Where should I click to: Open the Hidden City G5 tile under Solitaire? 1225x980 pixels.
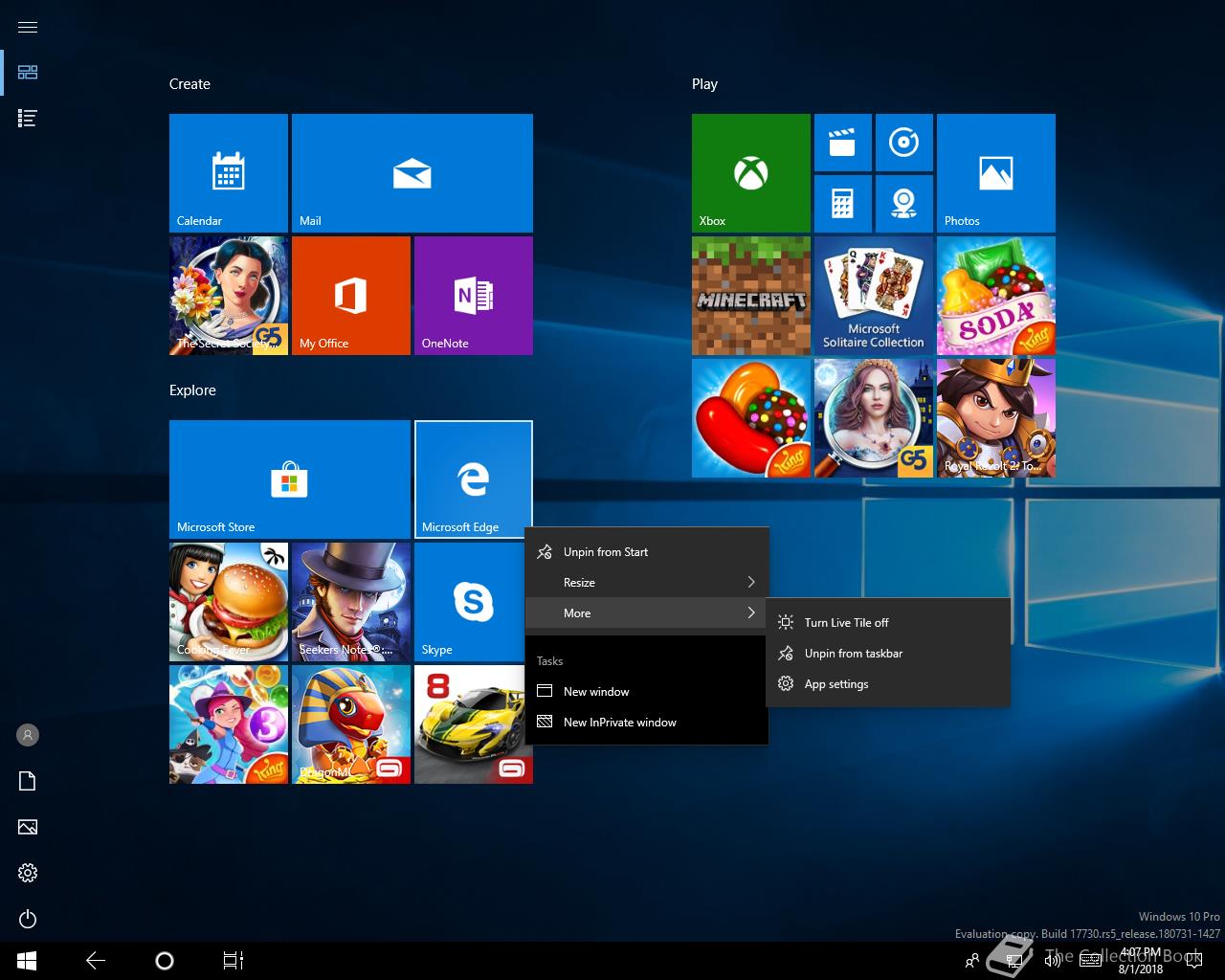tap(874, 418)
